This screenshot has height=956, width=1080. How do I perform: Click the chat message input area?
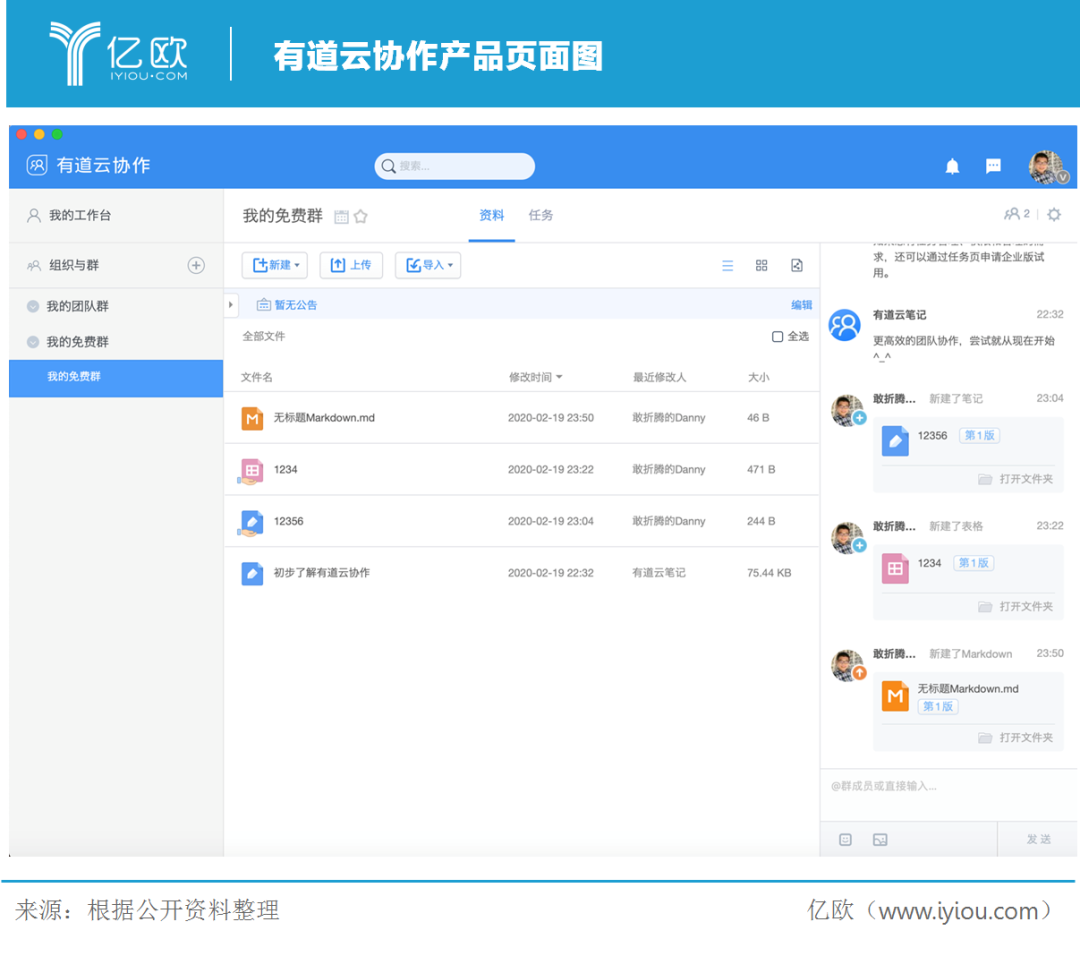pyautogui.click(x=948, y=795)
